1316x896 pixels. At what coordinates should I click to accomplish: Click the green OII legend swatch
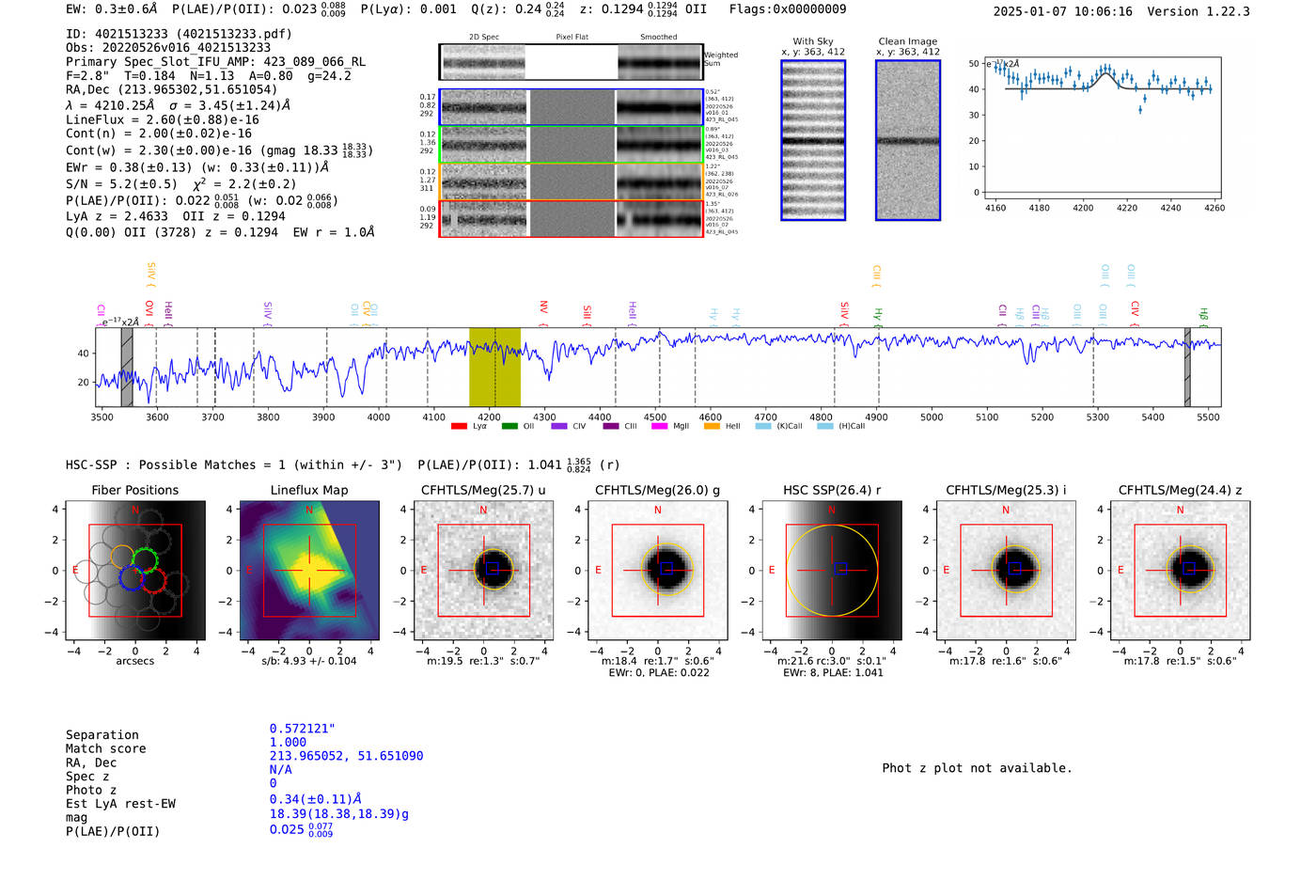click(x=509, y=427)
